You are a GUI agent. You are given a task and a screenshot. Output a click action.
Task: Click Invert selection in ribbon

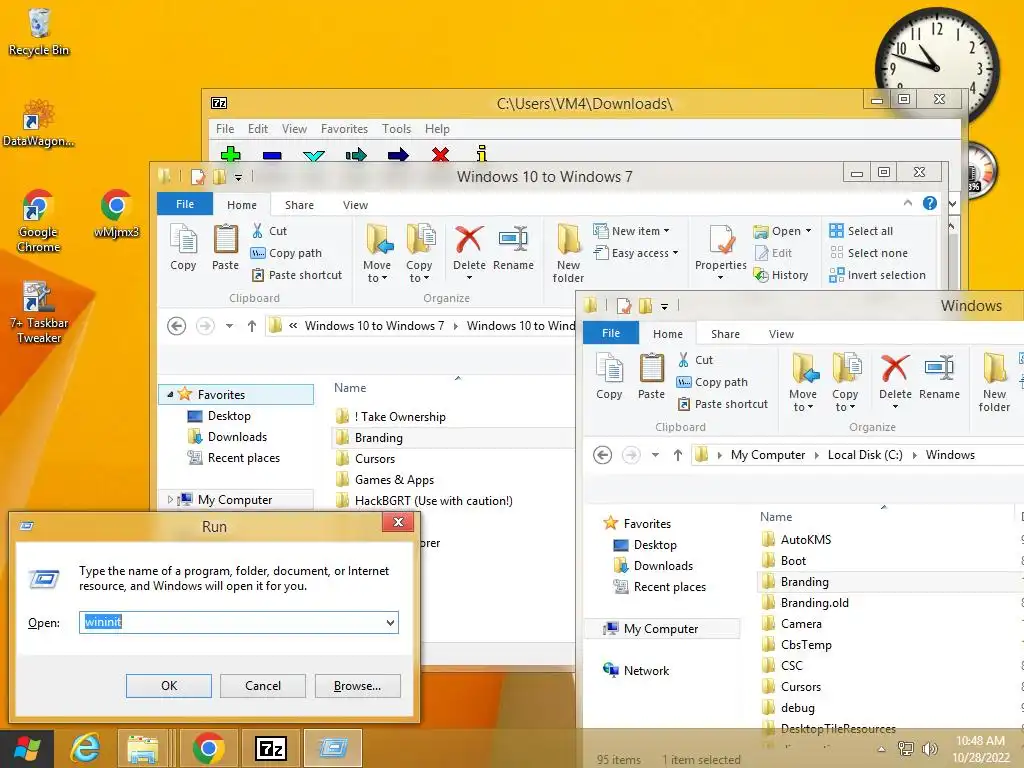[877, 275]
